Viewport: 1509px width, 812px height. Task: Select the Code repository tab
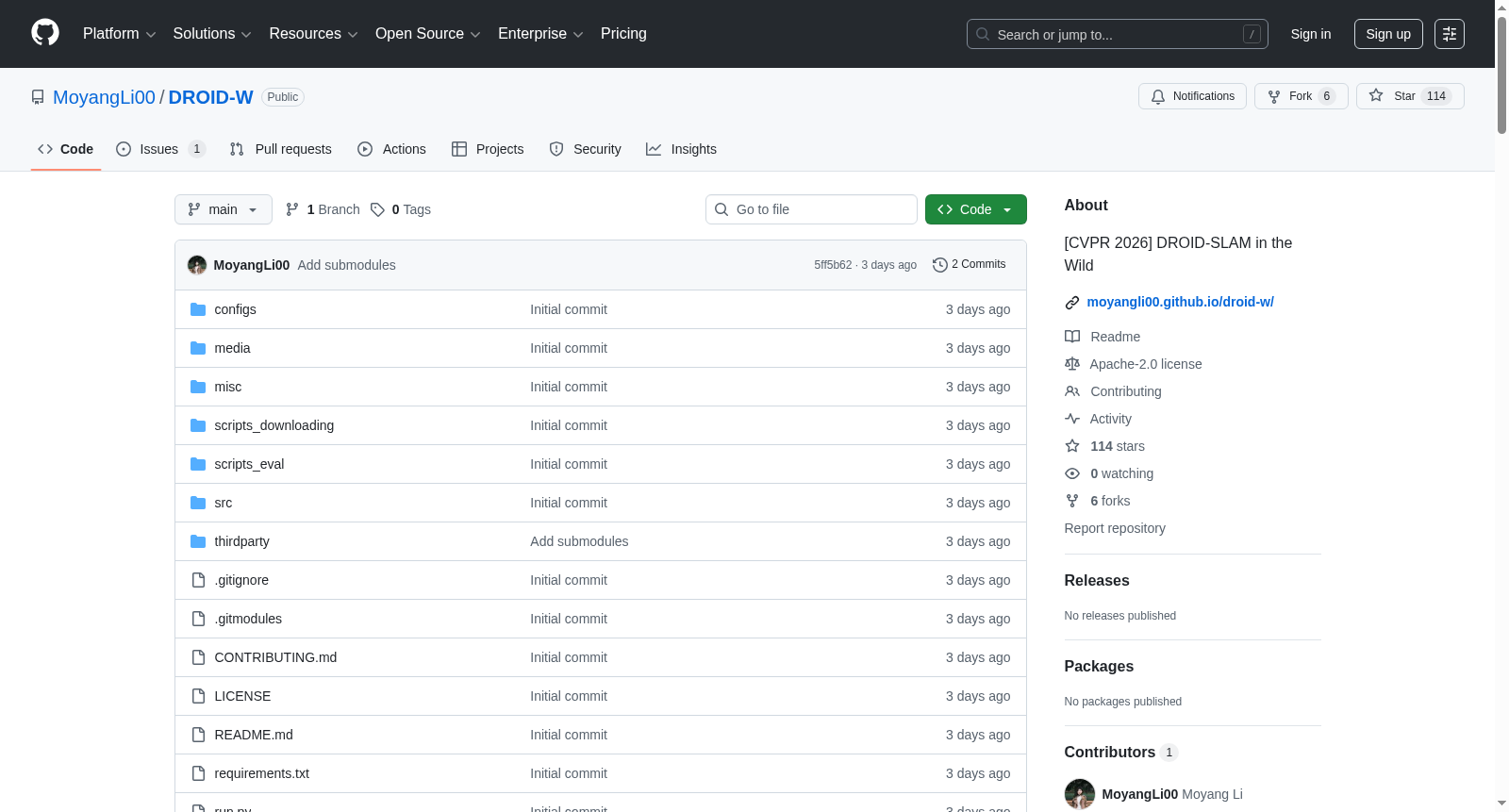[66, 149]
